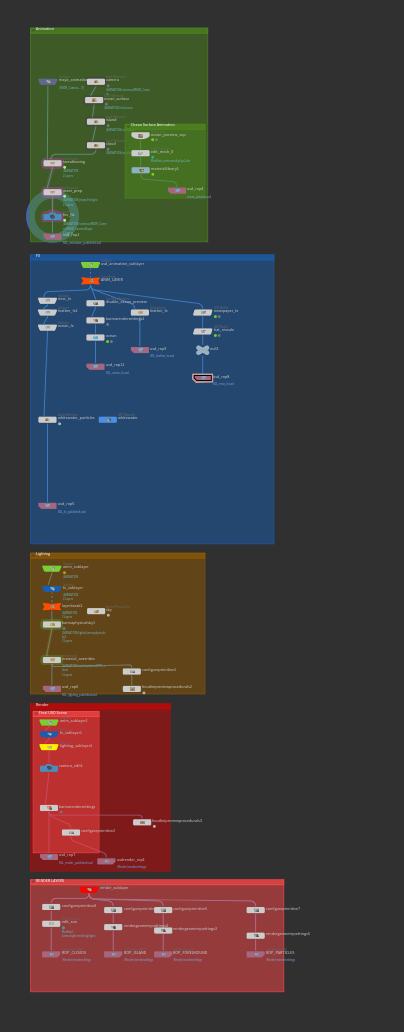This screenshot has height=1032, width=404.
Task: Click the ocean_fx node label
Action: pyautogui.click(x=66, y=325)
